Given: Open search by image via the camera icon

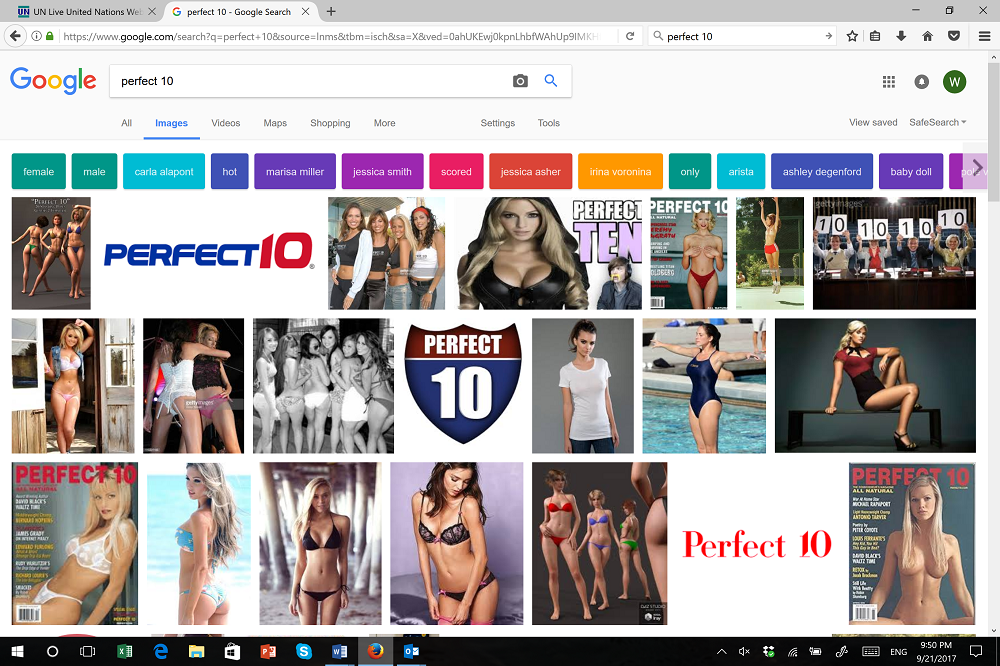Looking at the screenshot, I should (520, 81).
